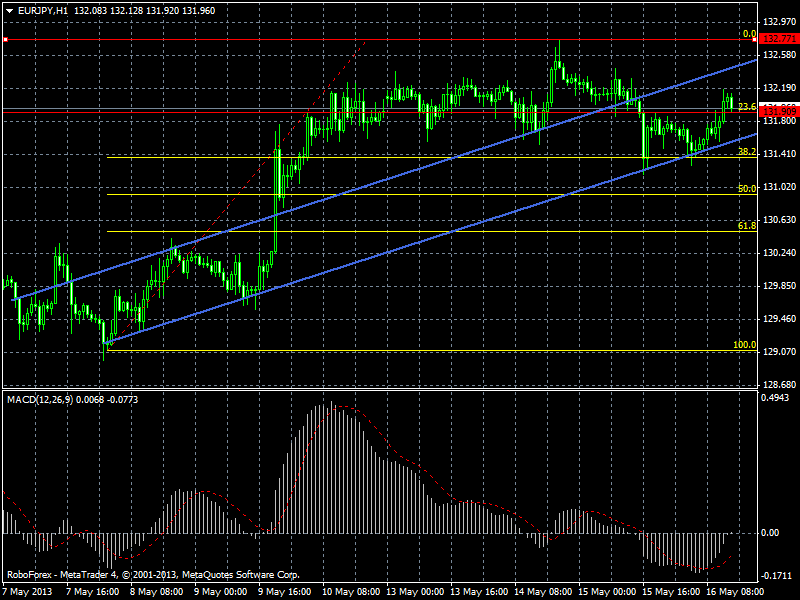The image size is (800, 600).
Task: Select the Fibonacci 38.2 level label
Action: click(747, 152)
